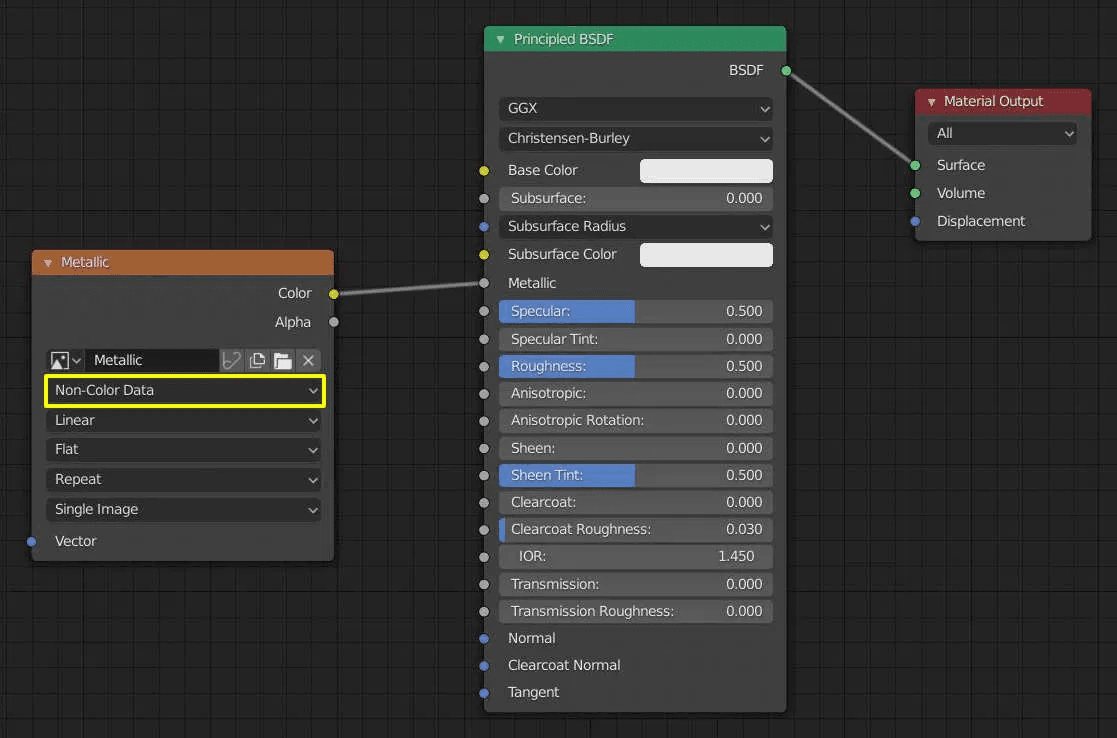Click the Vector input socket on the Metallic node
Screen dimensions: 1117x738
pyautogui.click(x=31, y=541)
